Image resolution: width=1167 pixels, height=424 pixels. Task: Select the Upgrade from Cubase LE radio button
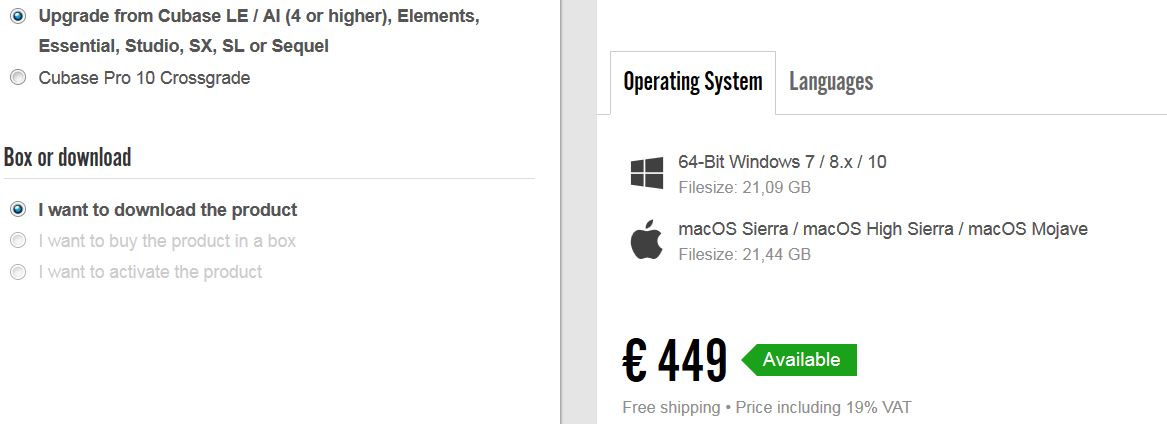19,16
